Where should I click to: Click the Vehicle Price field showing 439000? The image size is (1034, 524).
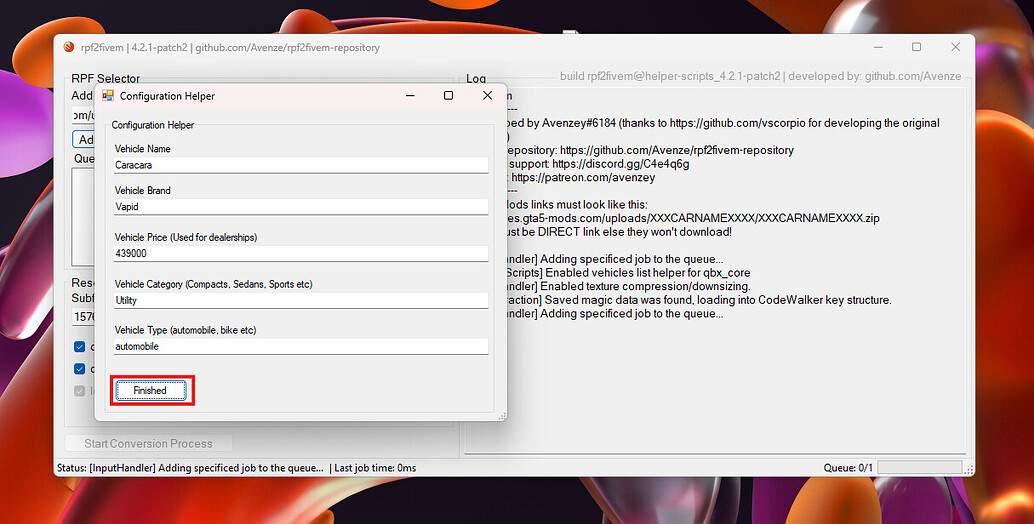(x=300, y=254)
